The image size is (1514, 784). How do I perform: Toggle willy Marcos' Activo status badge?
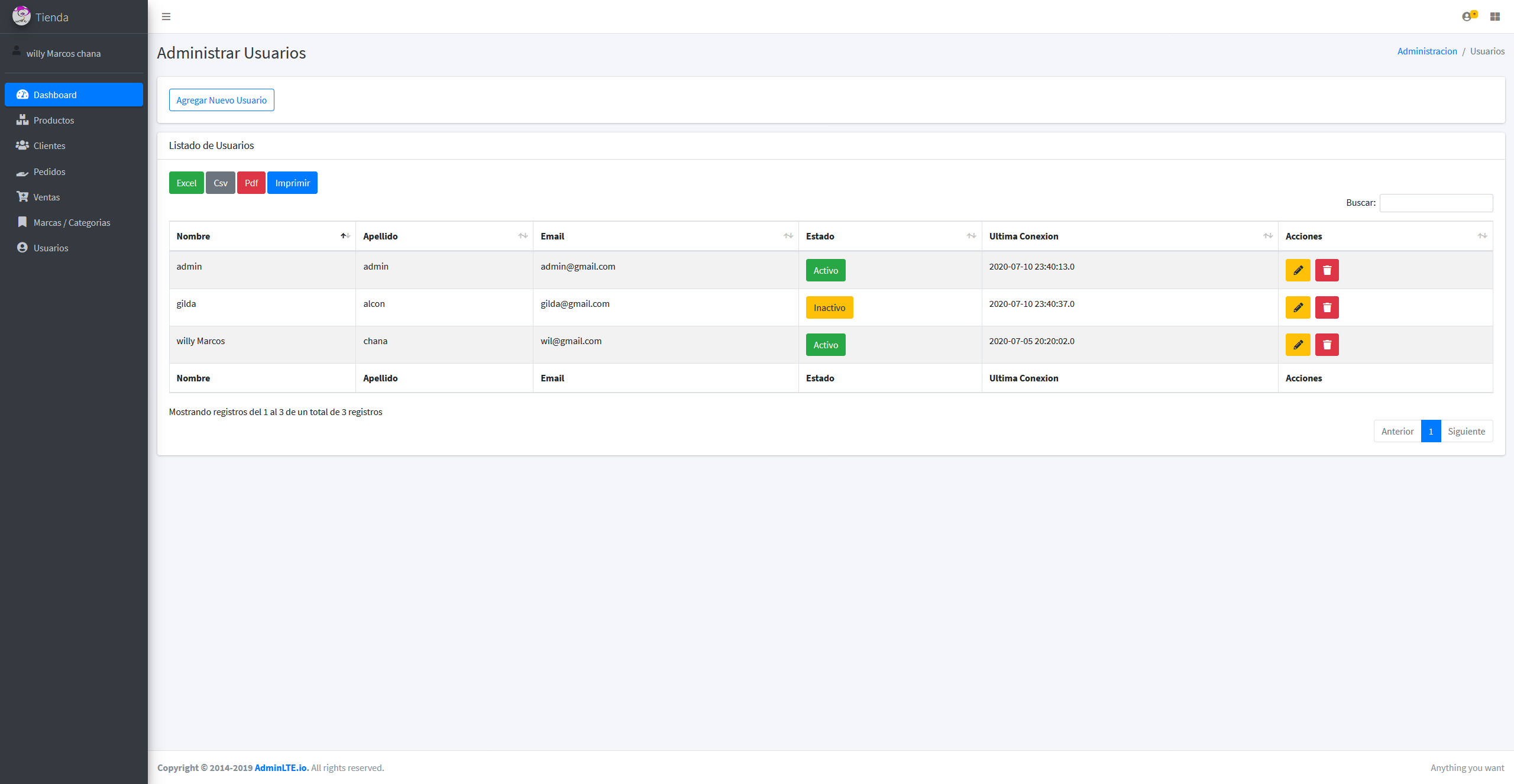(825, 344)
